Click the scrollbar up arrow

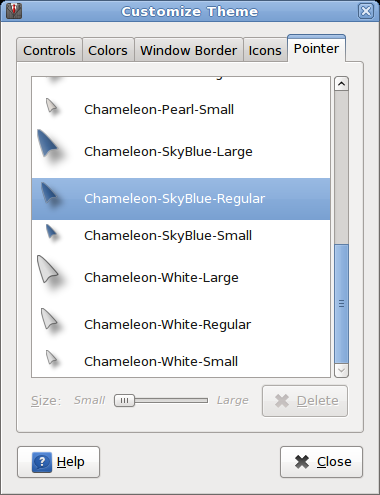coord(341,84)
